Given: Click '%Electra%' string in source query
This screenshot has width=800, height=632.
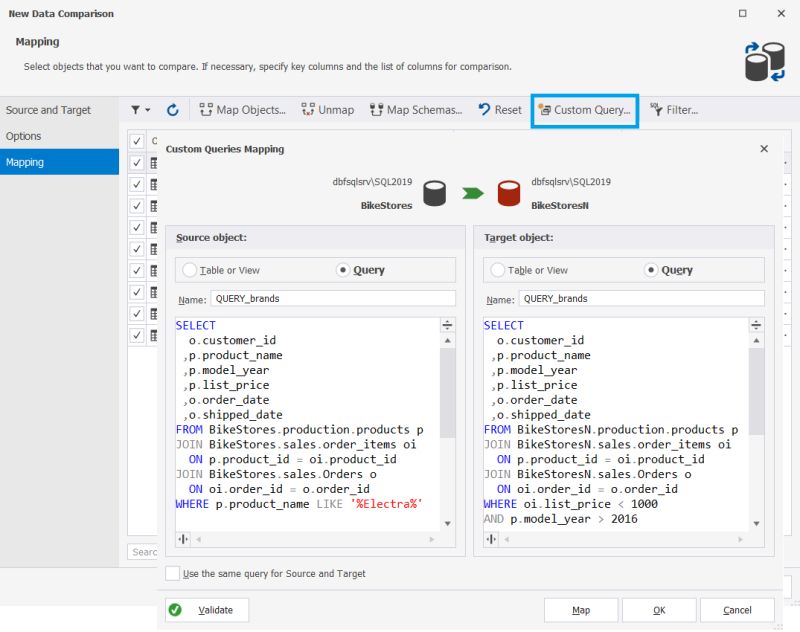Looking at the screenshot, I should (x=386, y=504).
